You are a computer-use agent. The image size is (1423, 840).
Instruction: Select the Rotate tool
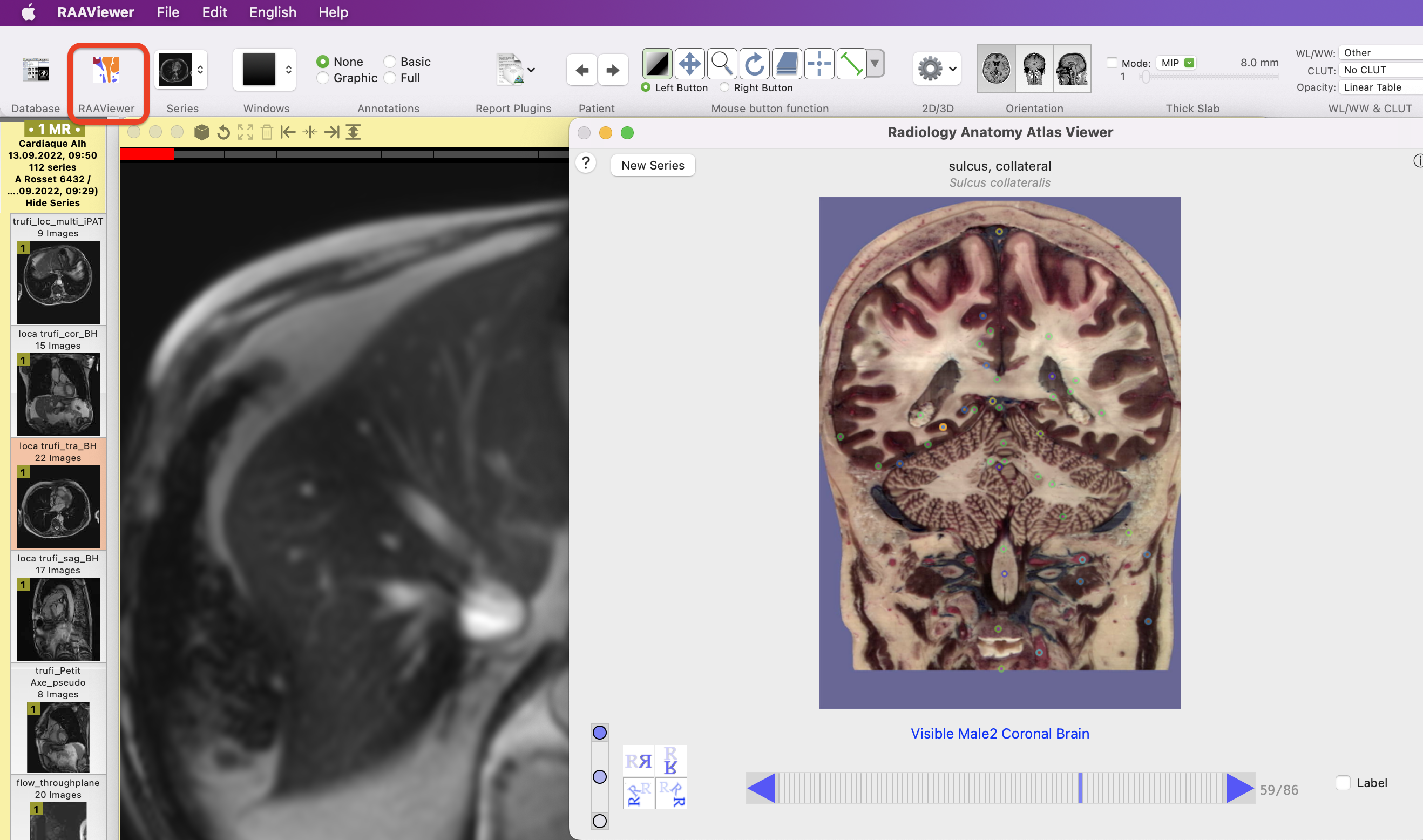pyautogui.click(x=754, y=63)
